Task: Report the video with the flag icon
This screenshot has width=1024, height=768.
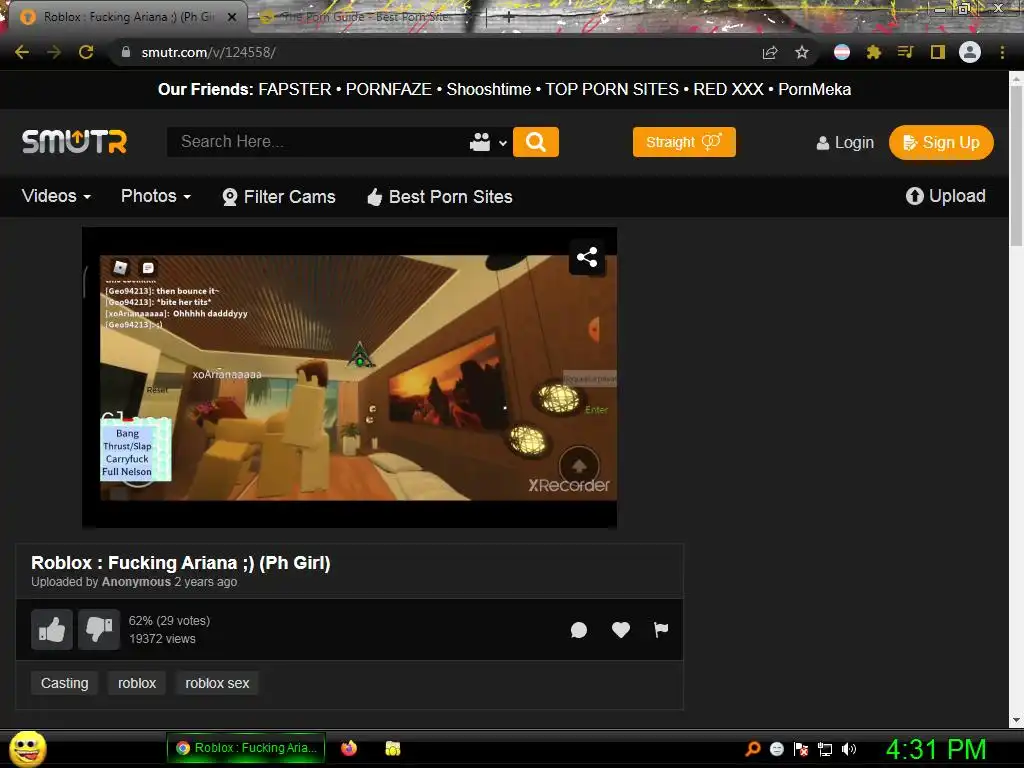Action: 661,630
